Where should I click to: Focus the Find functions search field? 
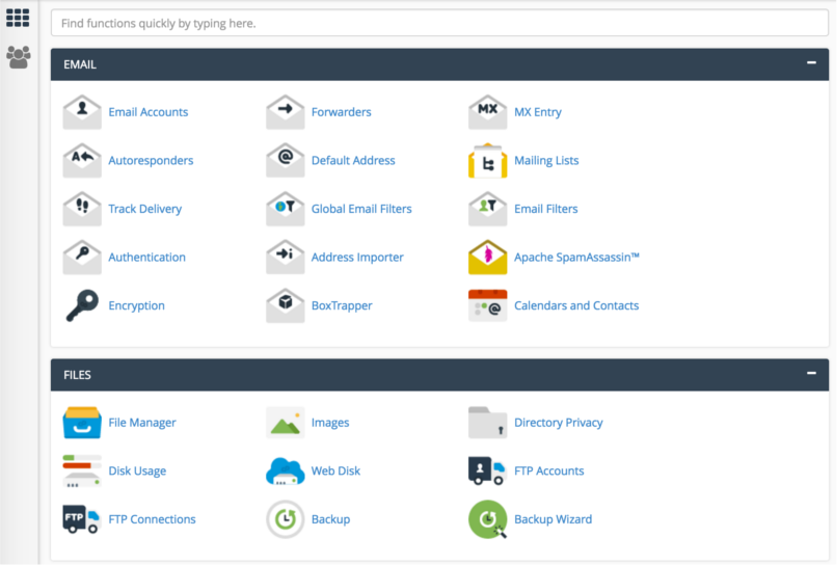coord(439,23)
